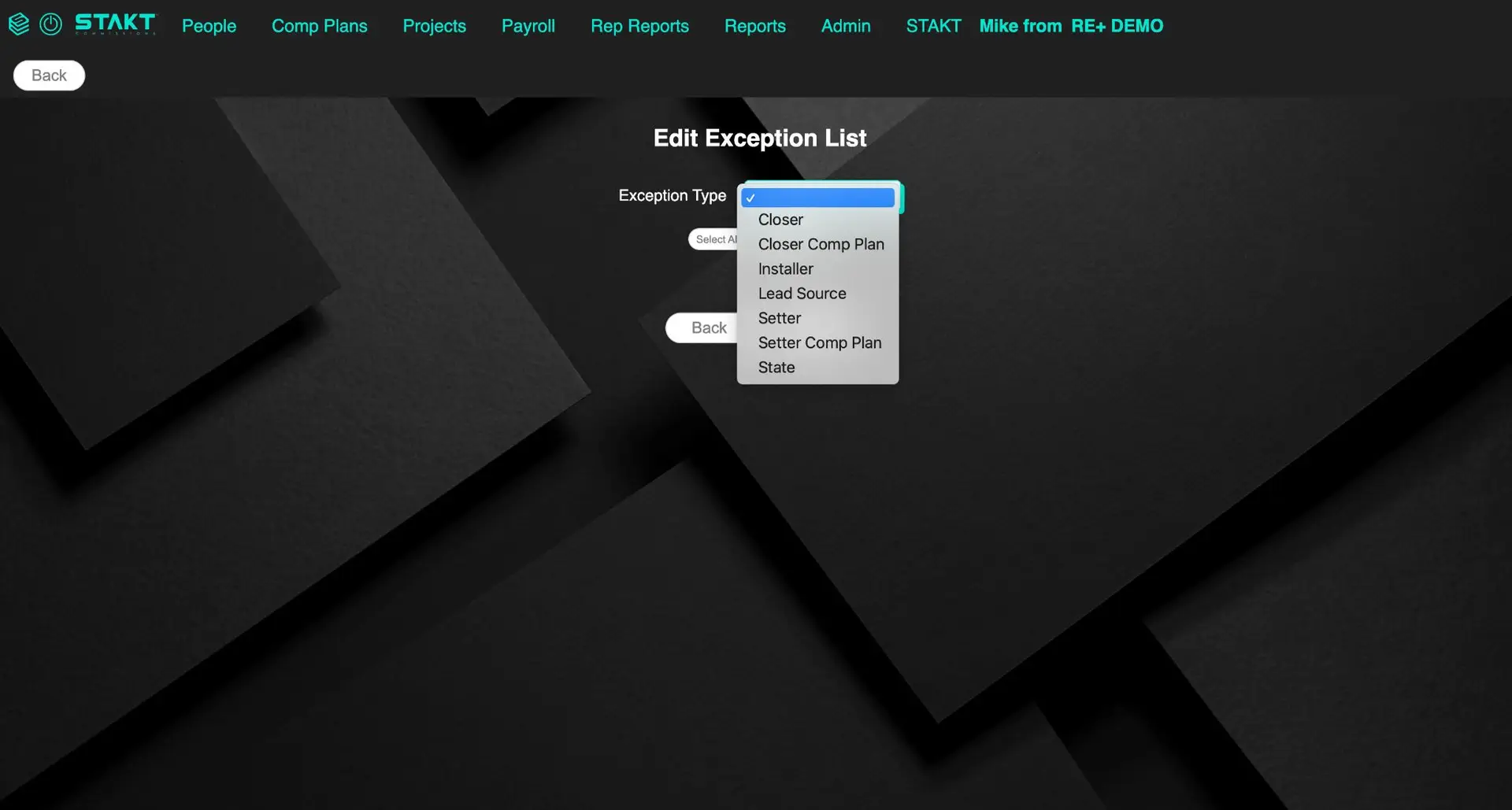Screen dimensions: 1512x810
Task: Open the Rep Reports menu
Action: click(x=639, y=26)
